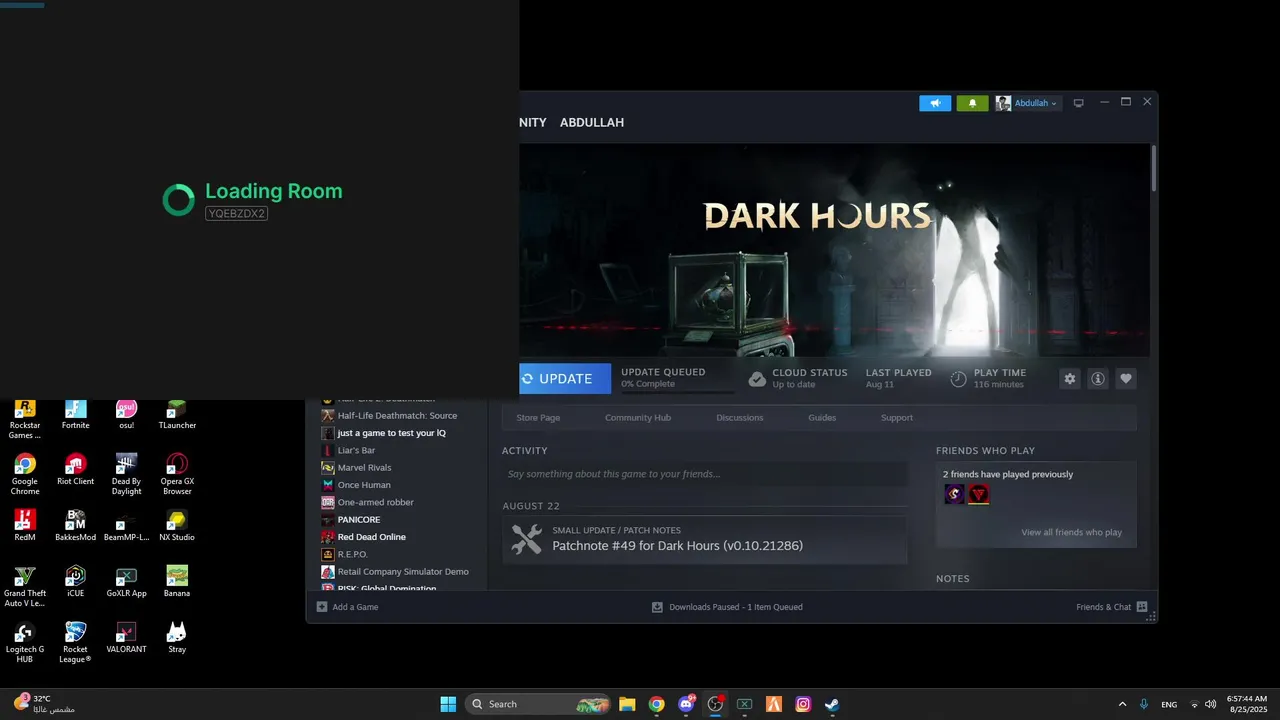Select One-armed robber in library list
This screenshot has width=1280, height=720.
pyautogui.click(x=375, y=502)
